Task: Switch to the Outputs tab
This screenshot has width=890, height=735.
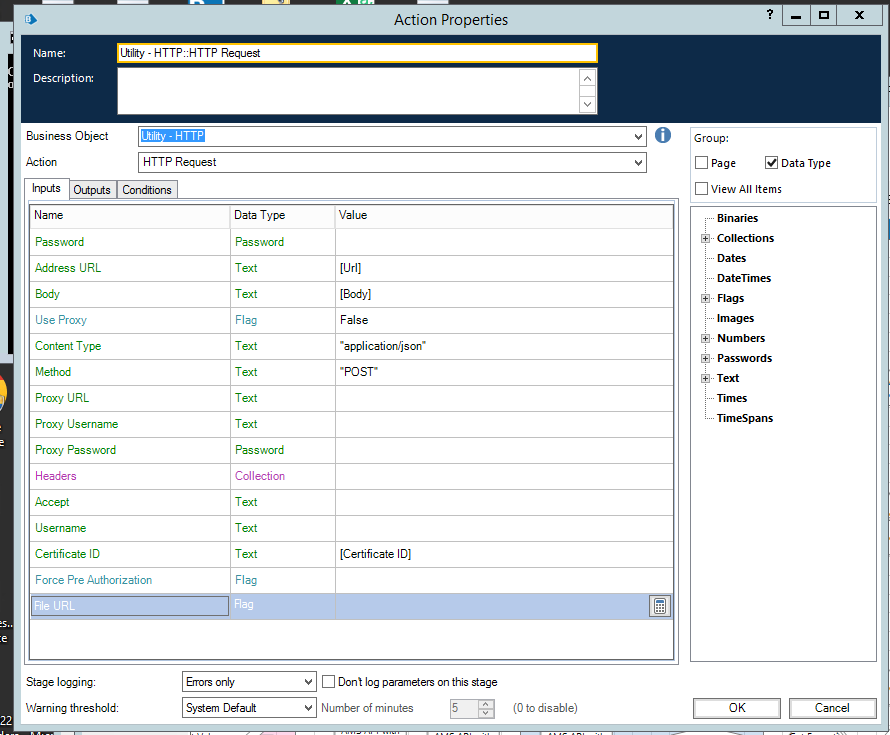Action: tap(92, 190)
